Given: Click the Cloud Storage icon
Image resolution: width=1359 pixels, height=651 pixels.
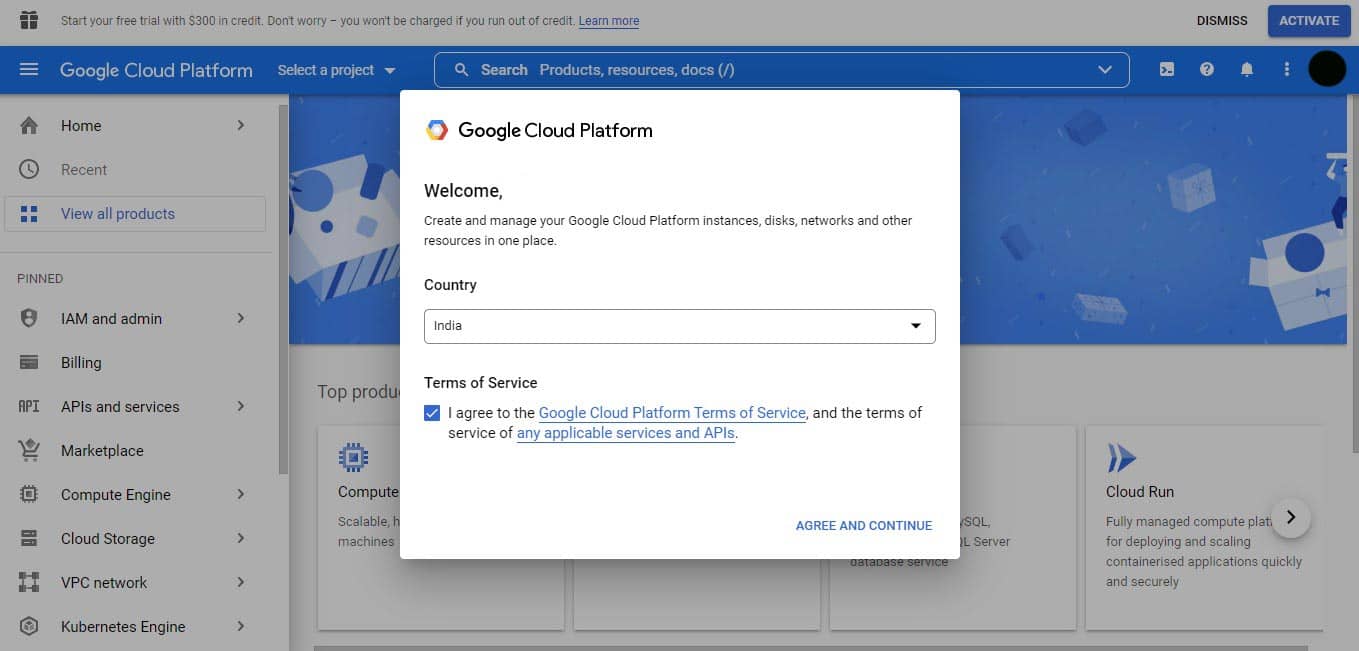Looking at the screenshot, I should (29, 538).
